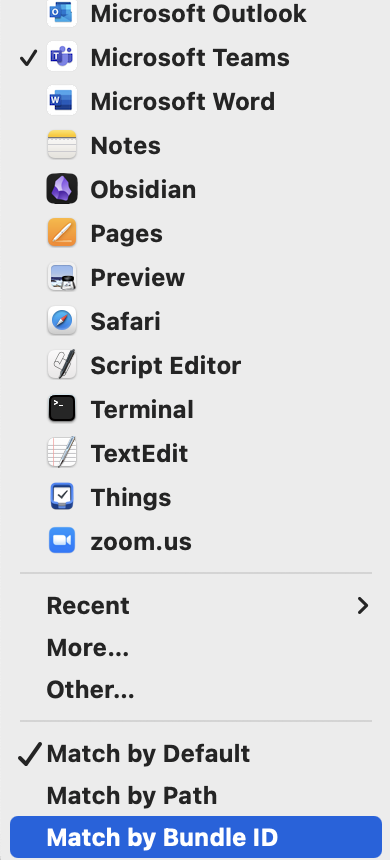
Task: Click the Microsoft Word app icon
Action: (x=61, y=101)
